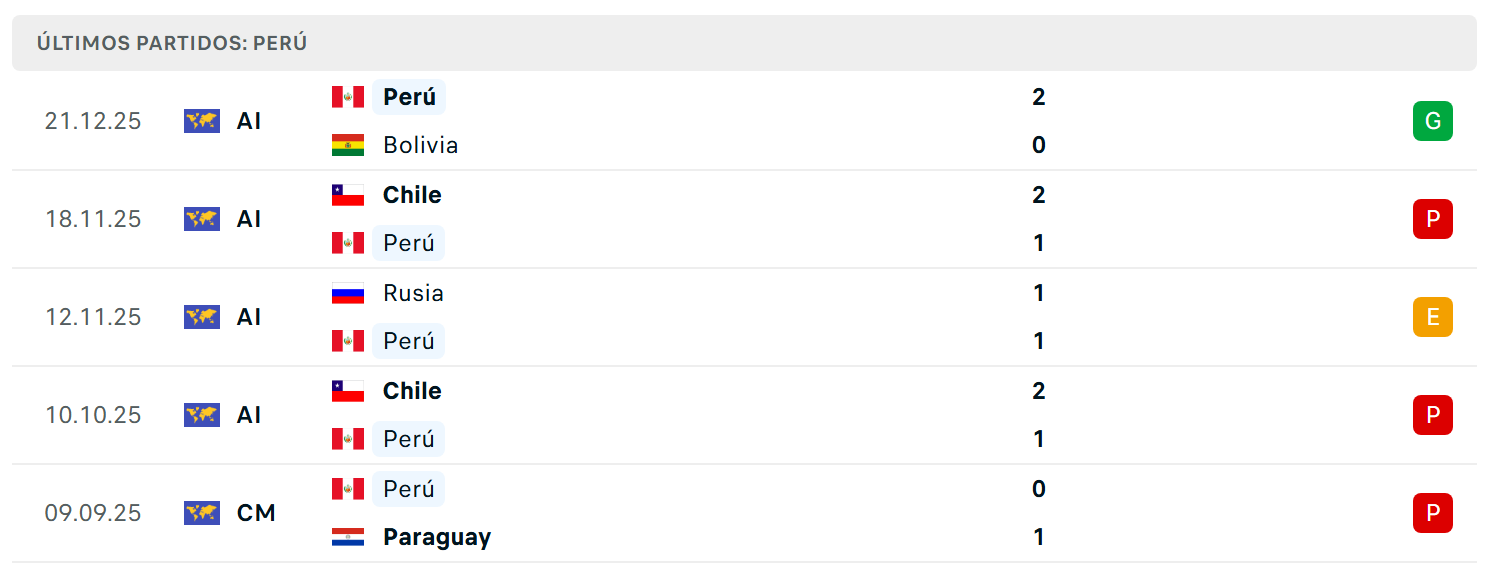Click the Russia flag icon

tap(348, 293)
